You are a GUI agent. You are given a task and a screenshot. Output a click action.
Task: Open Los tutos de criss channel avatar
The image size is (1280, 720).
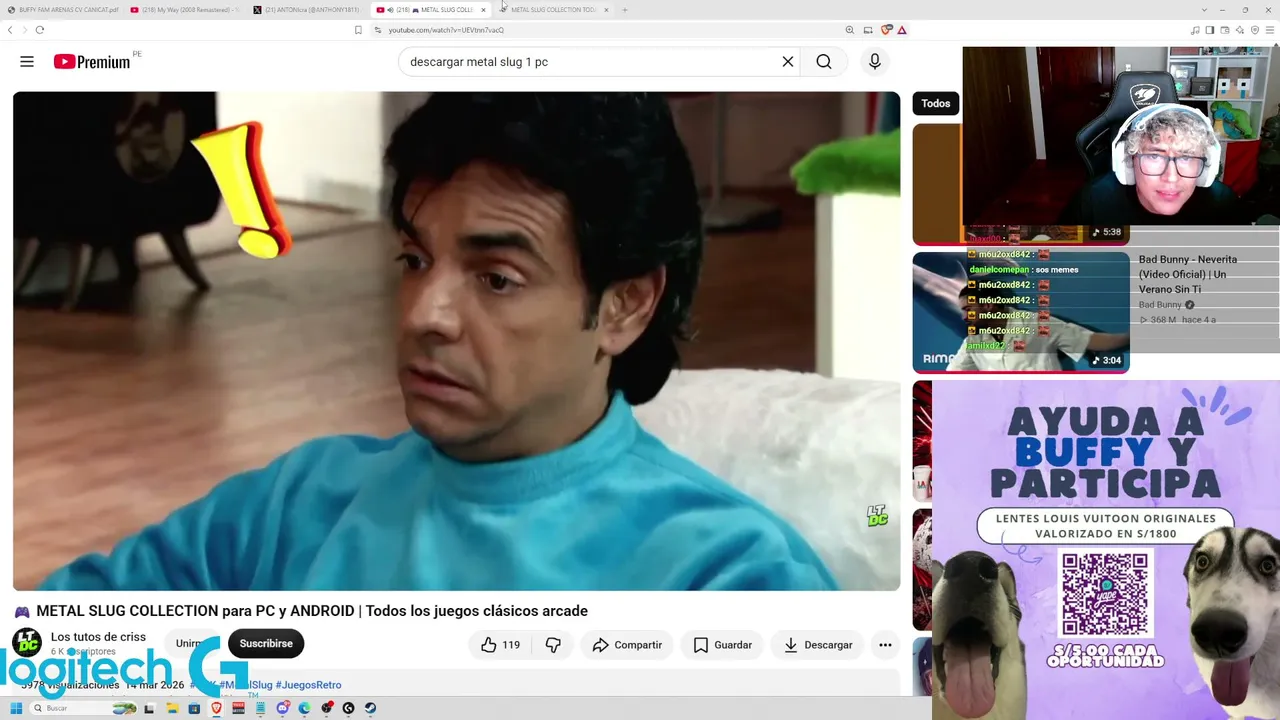pos(27,643)
